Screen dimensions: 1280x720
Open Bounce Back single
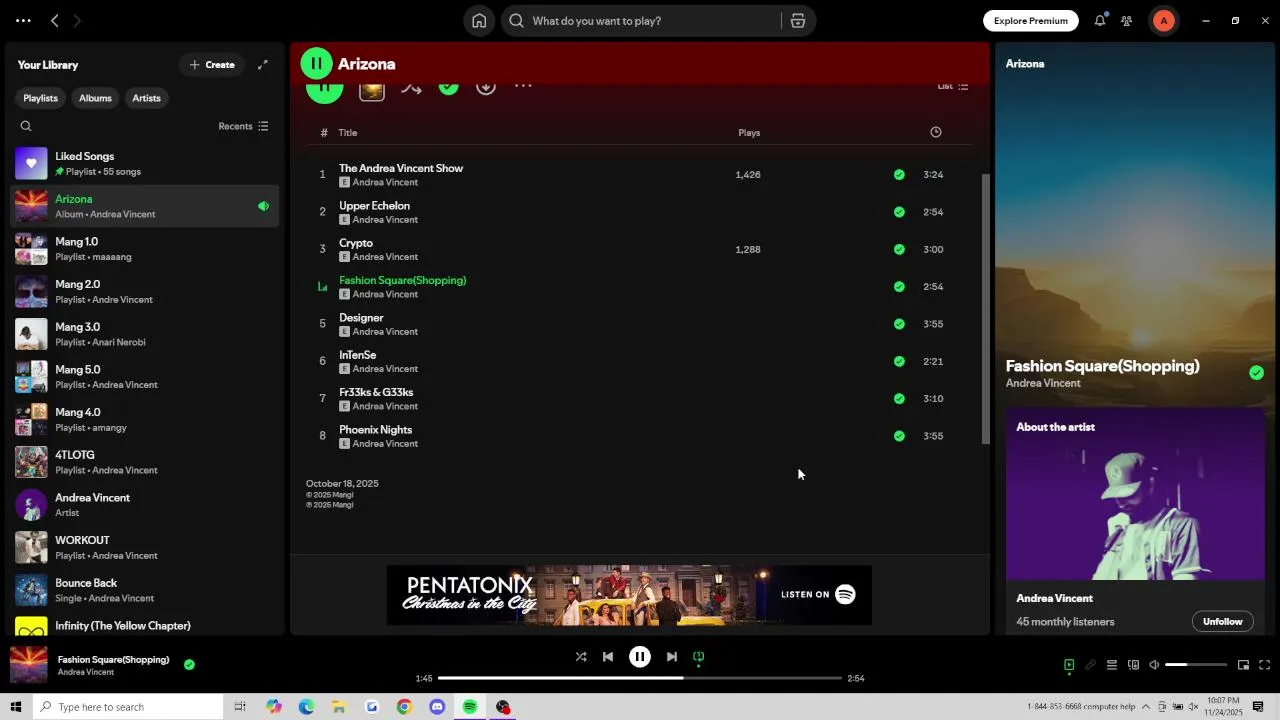coord(146,590)
